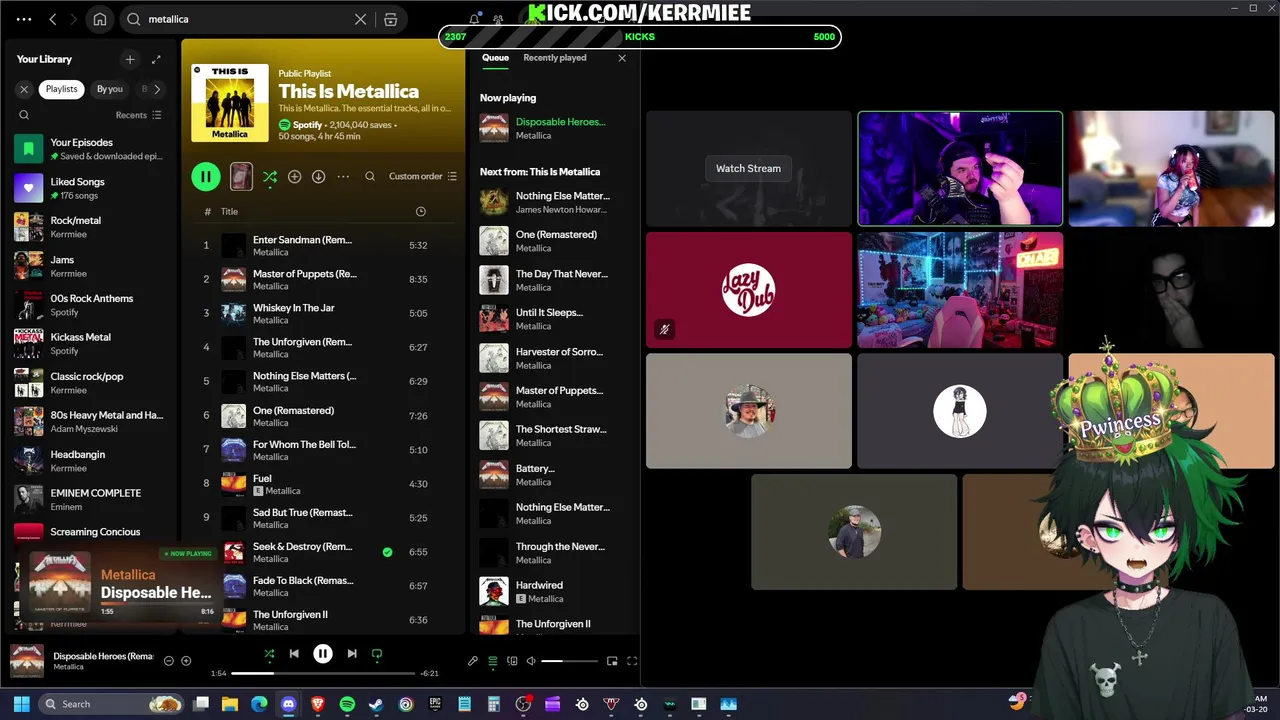The height and width of the screenshot is (720, 1280).
Task: Add current song to playlist plus icon
Action: point(186,661)
